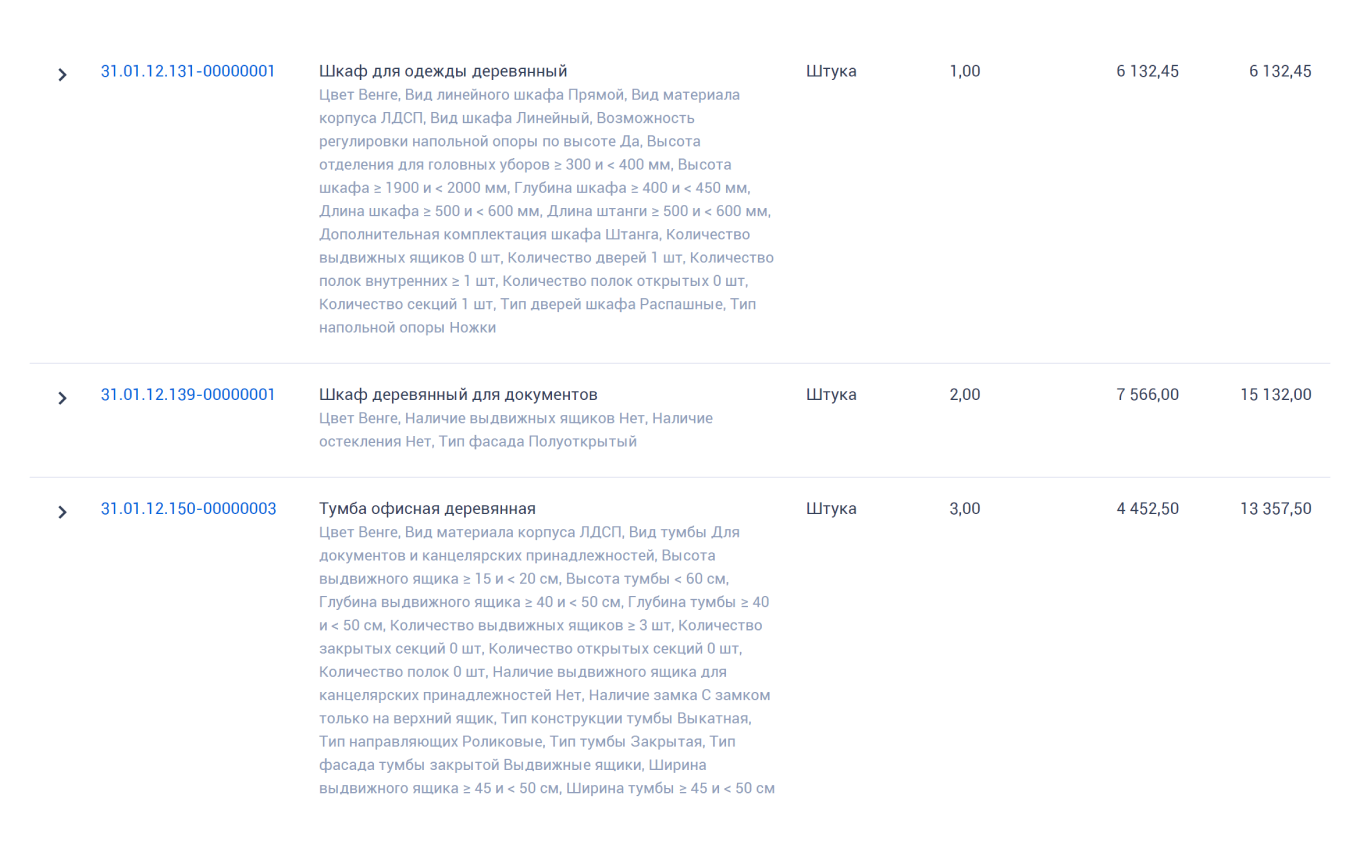Screen dimensions: 1360x860
Task: Click unit price 4 452,50
Action: 1148,508
